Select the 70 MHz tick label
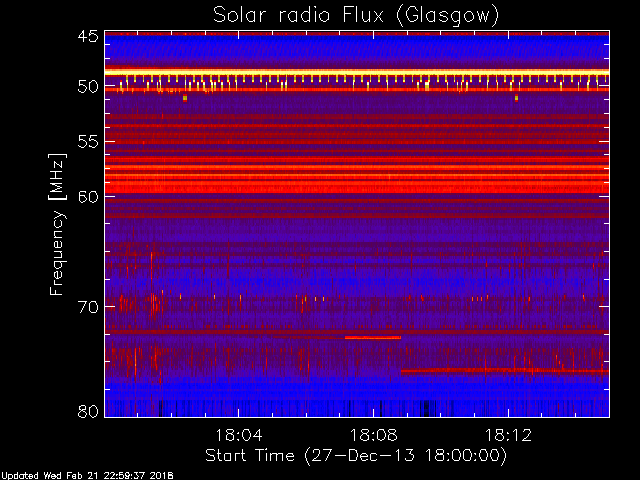This screenshot has width=640, height=480. coord(87,306)
